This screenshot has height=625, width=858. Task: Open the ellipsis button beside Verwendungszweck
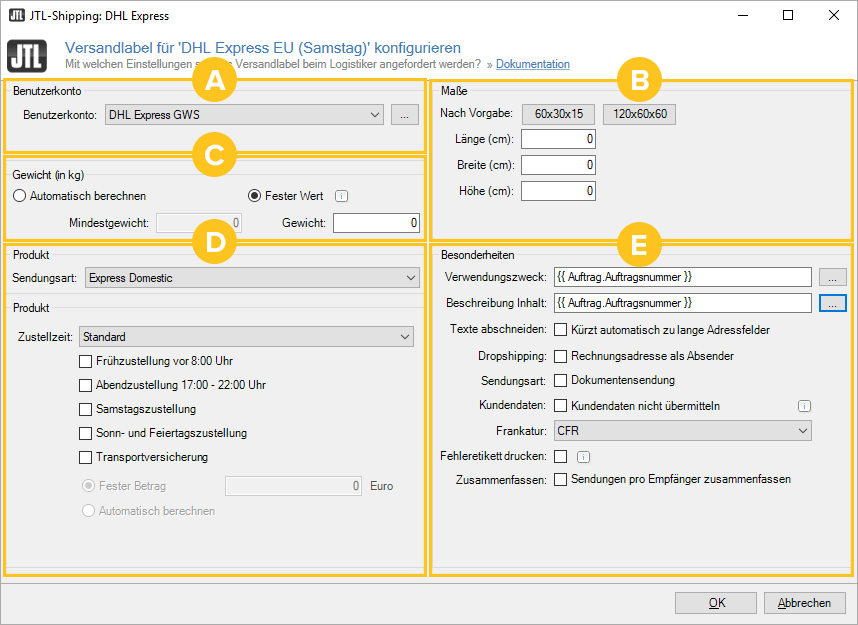pyautogui.click(x=832, y=277)
